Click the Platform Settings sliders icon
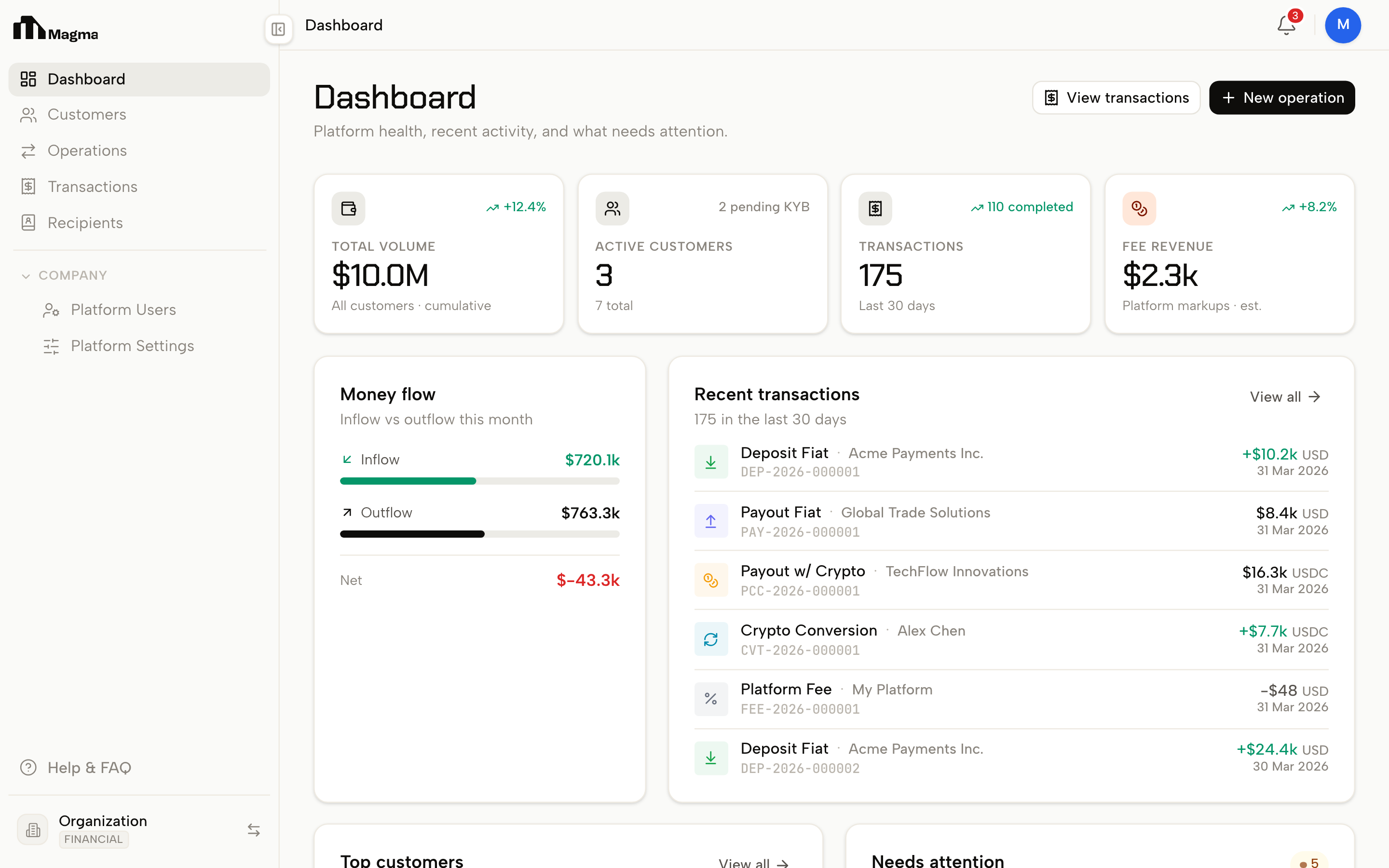 point(51,346)
